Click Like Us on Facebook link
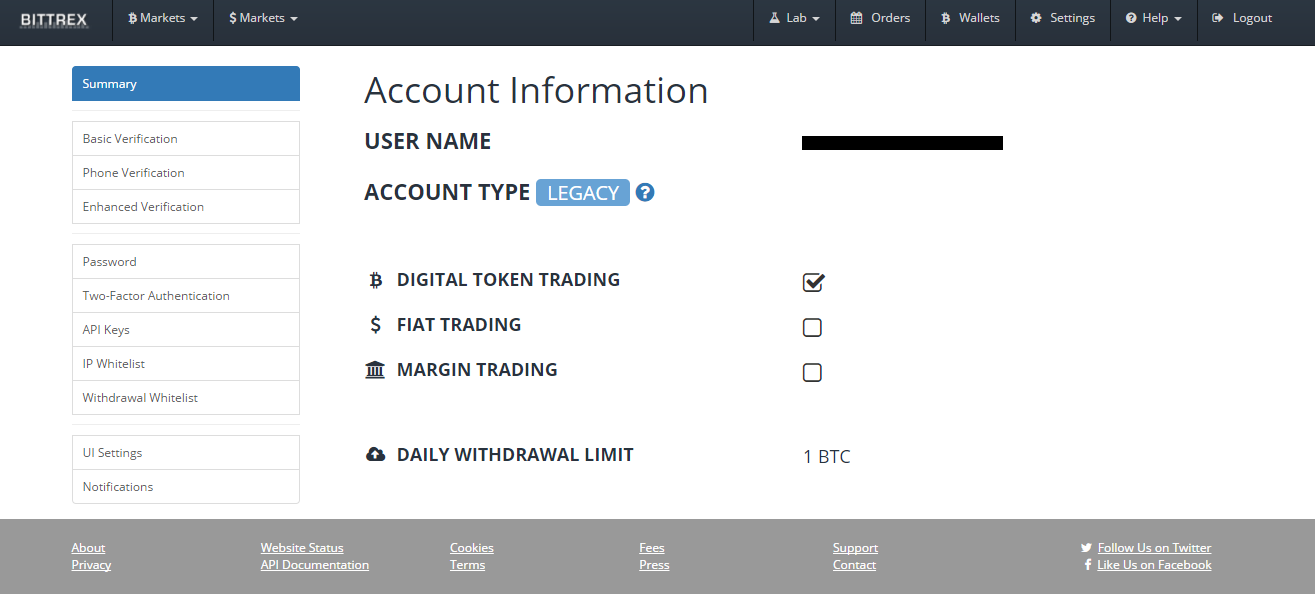1315x594 pixels. tap(1154, 565)
